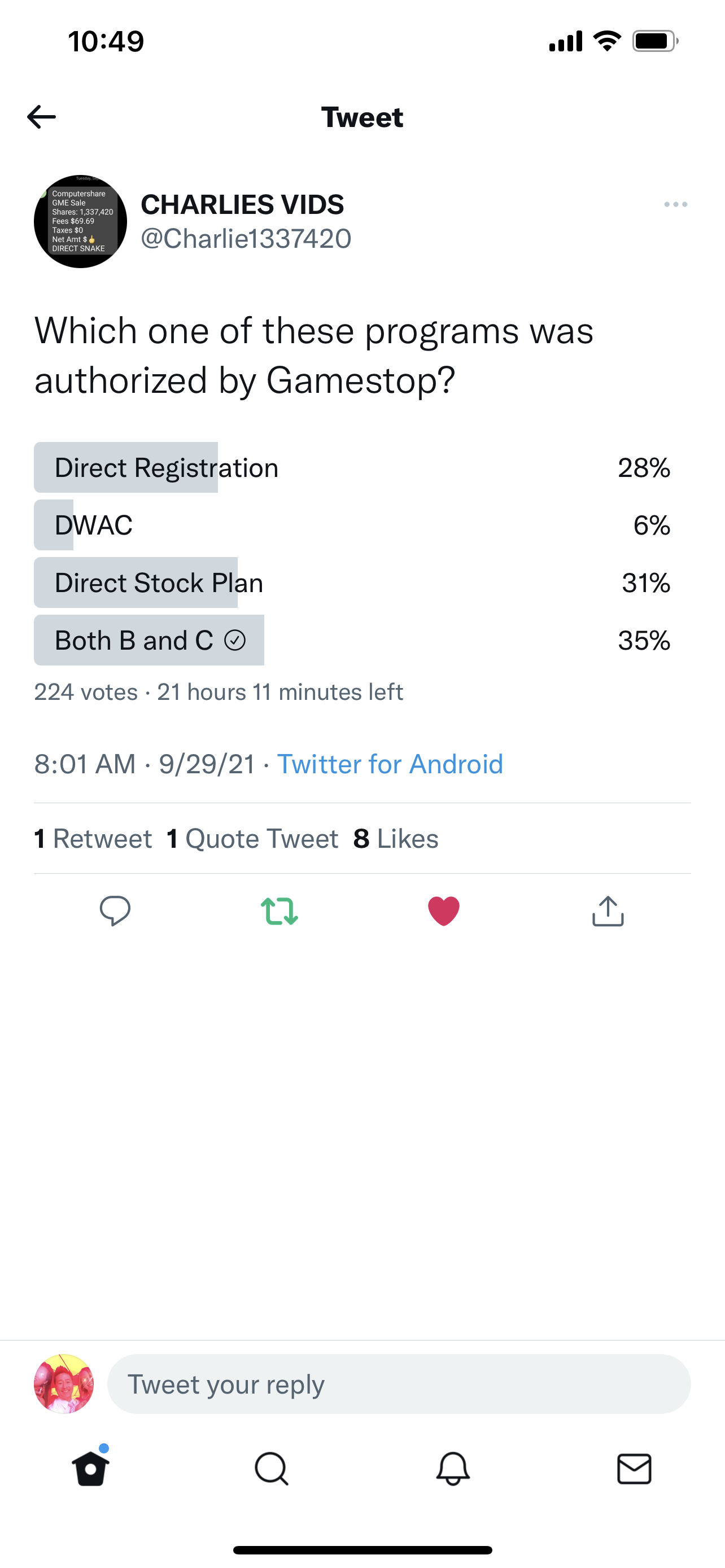View the 1 Quote Tweet list
This screenshot has height=1568, width=725.
pyautogui.click(x=252, y=839)
